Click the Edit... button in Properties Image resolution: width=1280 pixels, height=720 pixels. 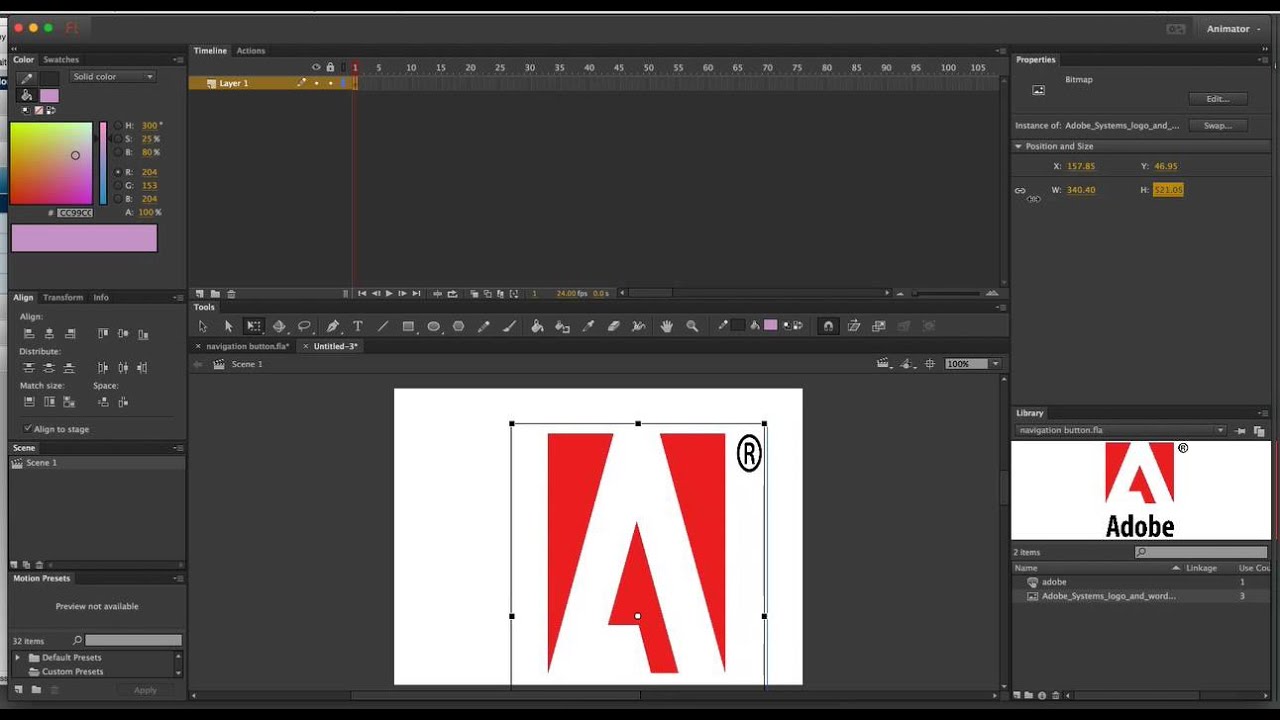[1217, 99]
